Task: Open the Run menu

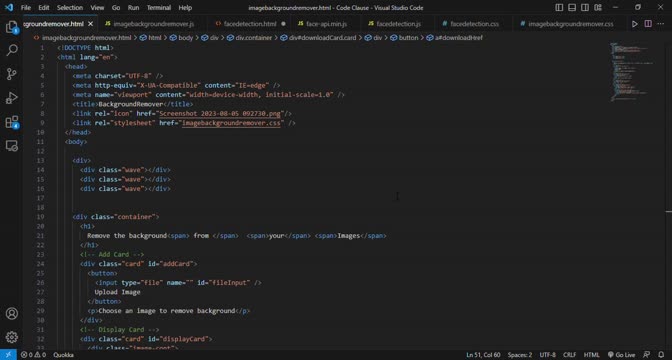Action: pos(133,8)
